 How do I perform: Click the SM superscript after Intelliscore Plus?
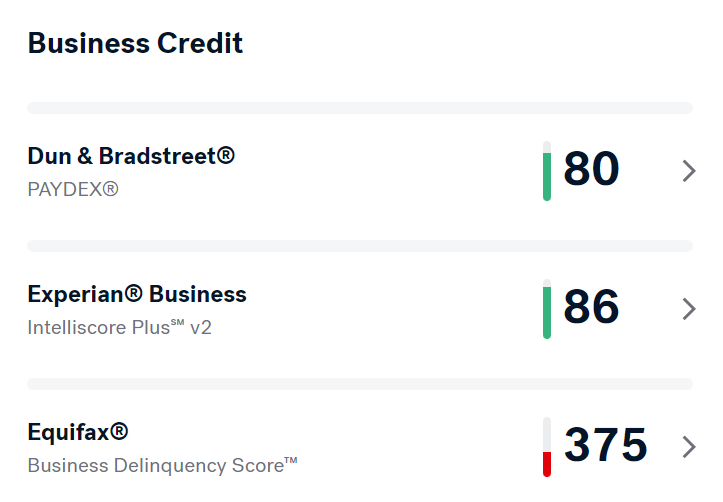click(178, 322)
